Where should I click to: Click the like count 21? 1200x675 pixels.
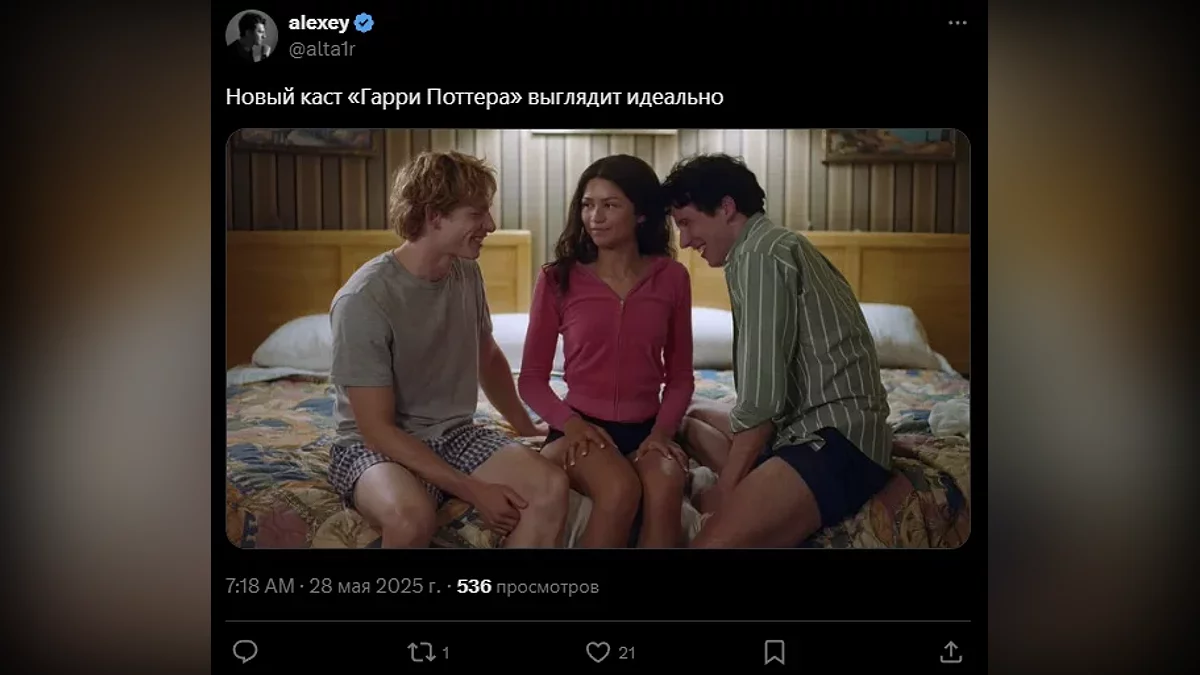click(627, 653)
